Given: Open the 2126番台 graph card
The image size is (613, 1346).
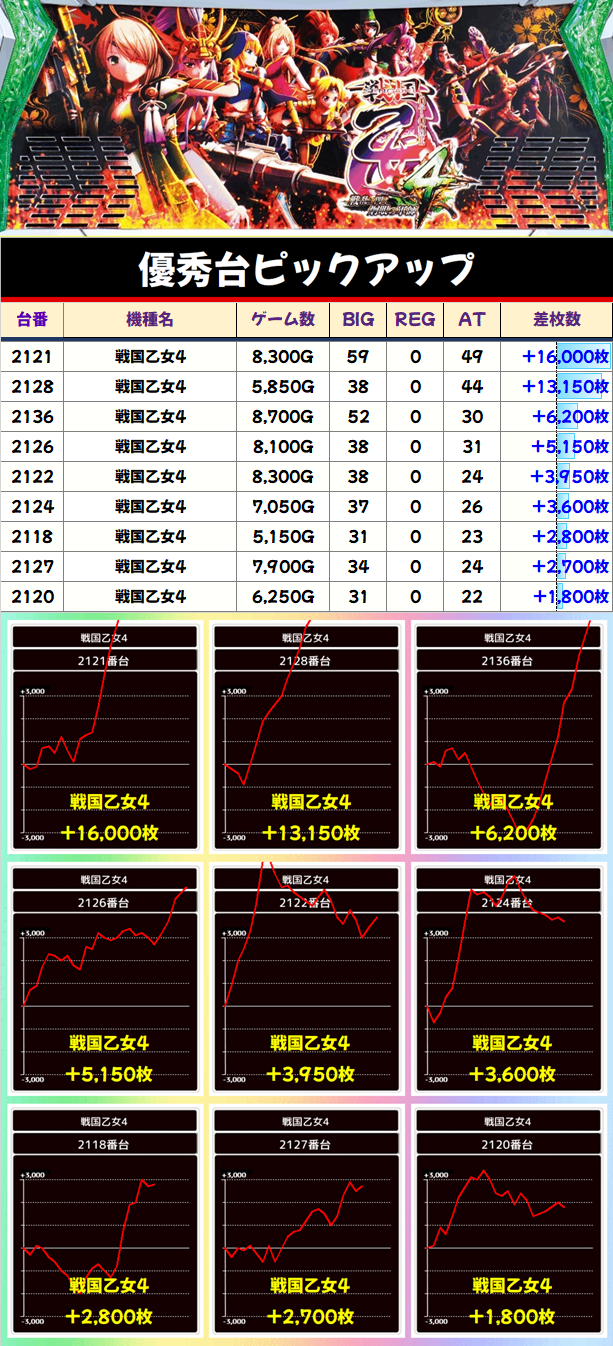Looking at the screenshot, I should [x=105, y=978].
